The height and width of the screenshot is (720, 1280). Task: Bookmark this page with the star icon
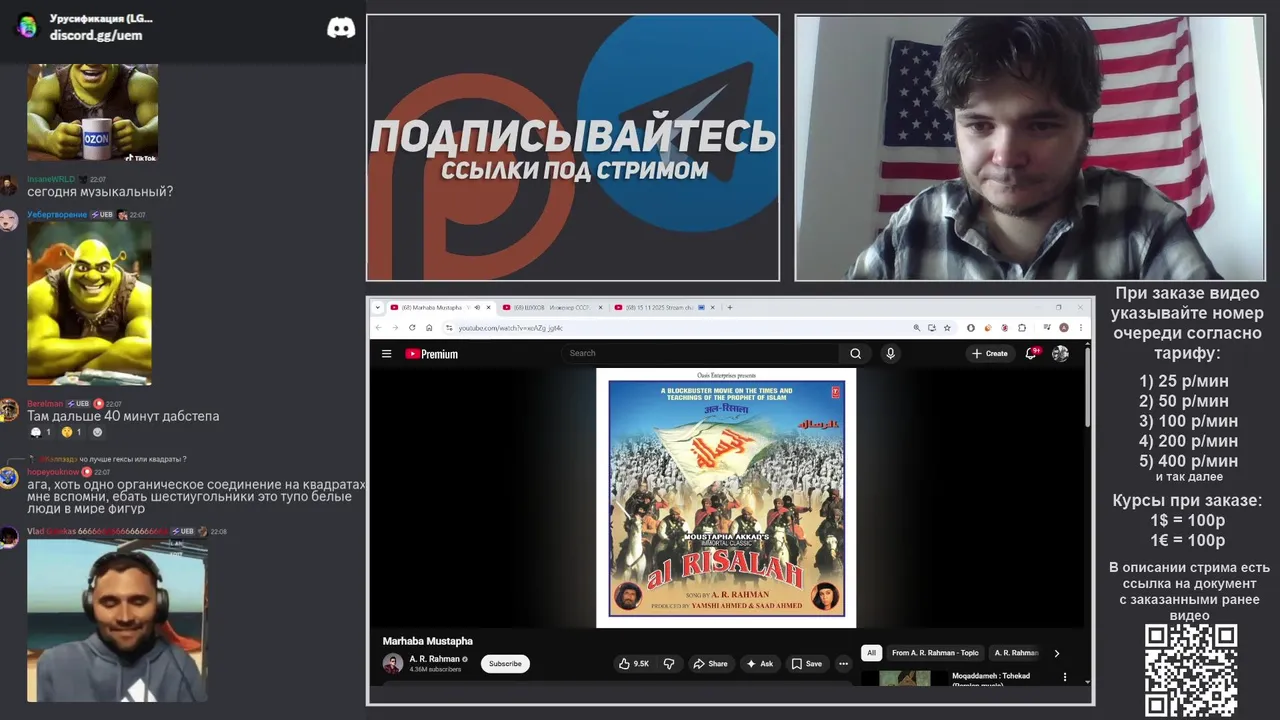tap(949, 328)
